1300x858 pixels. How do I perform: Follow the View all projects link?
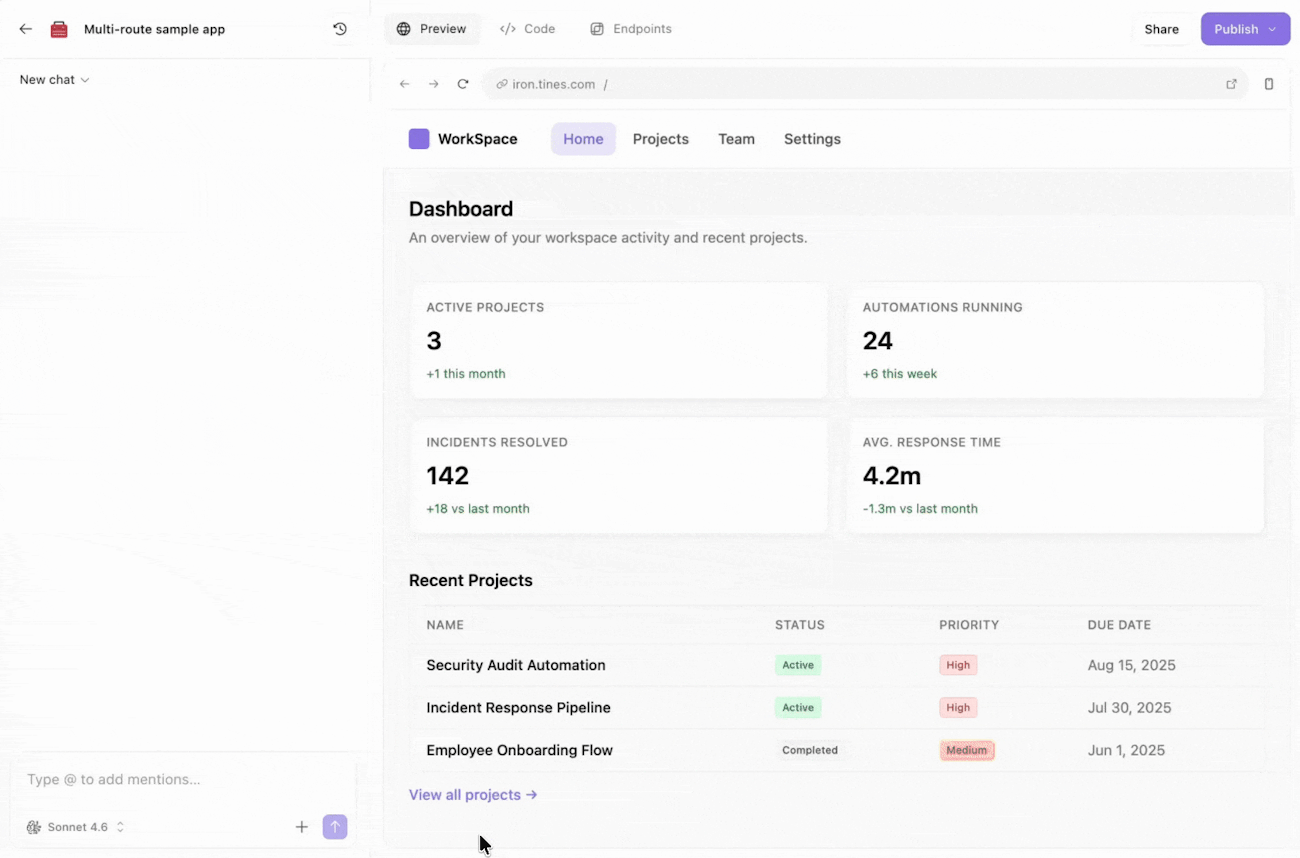click(473, 795)
